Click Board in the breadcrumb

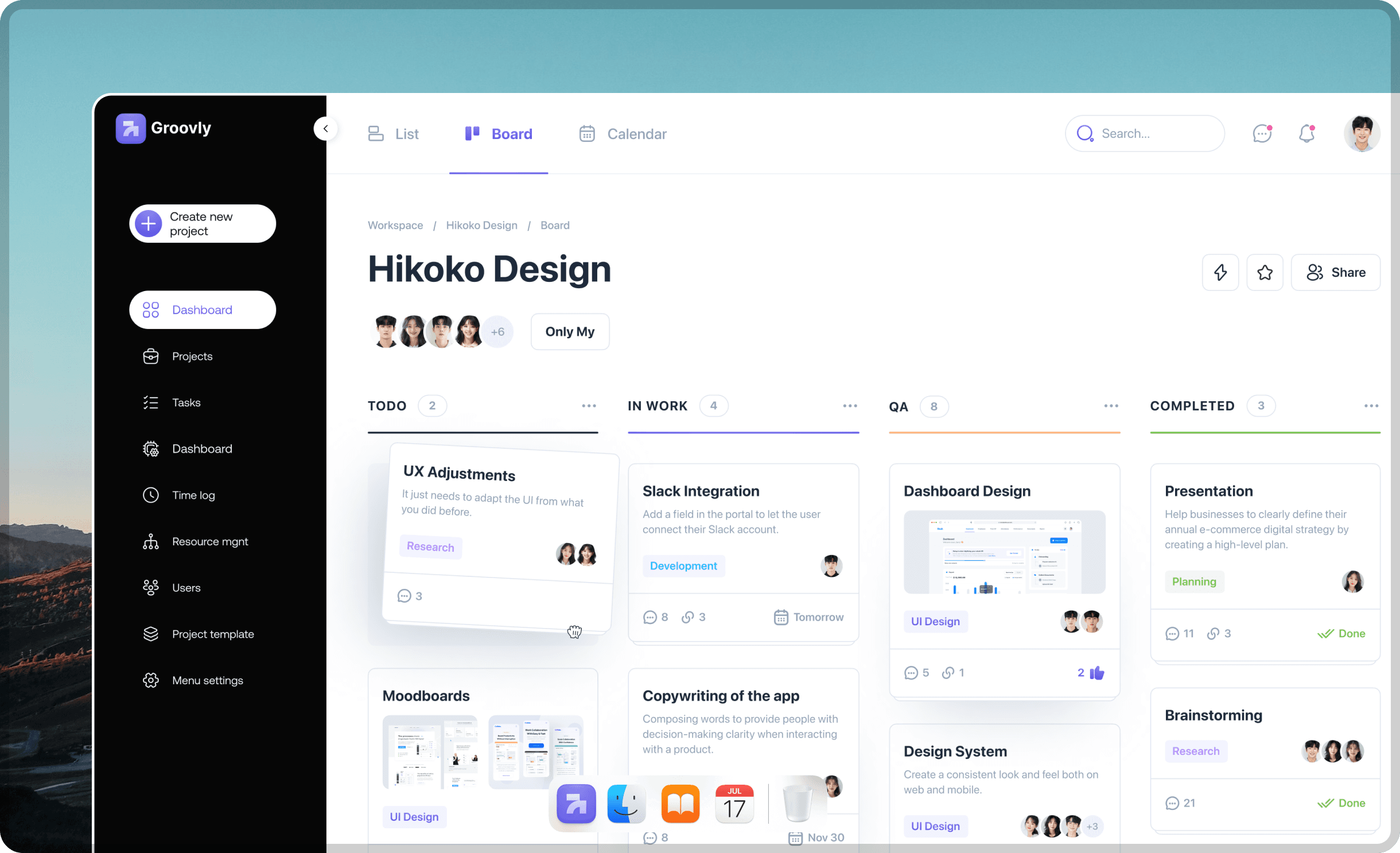point(555,226)
